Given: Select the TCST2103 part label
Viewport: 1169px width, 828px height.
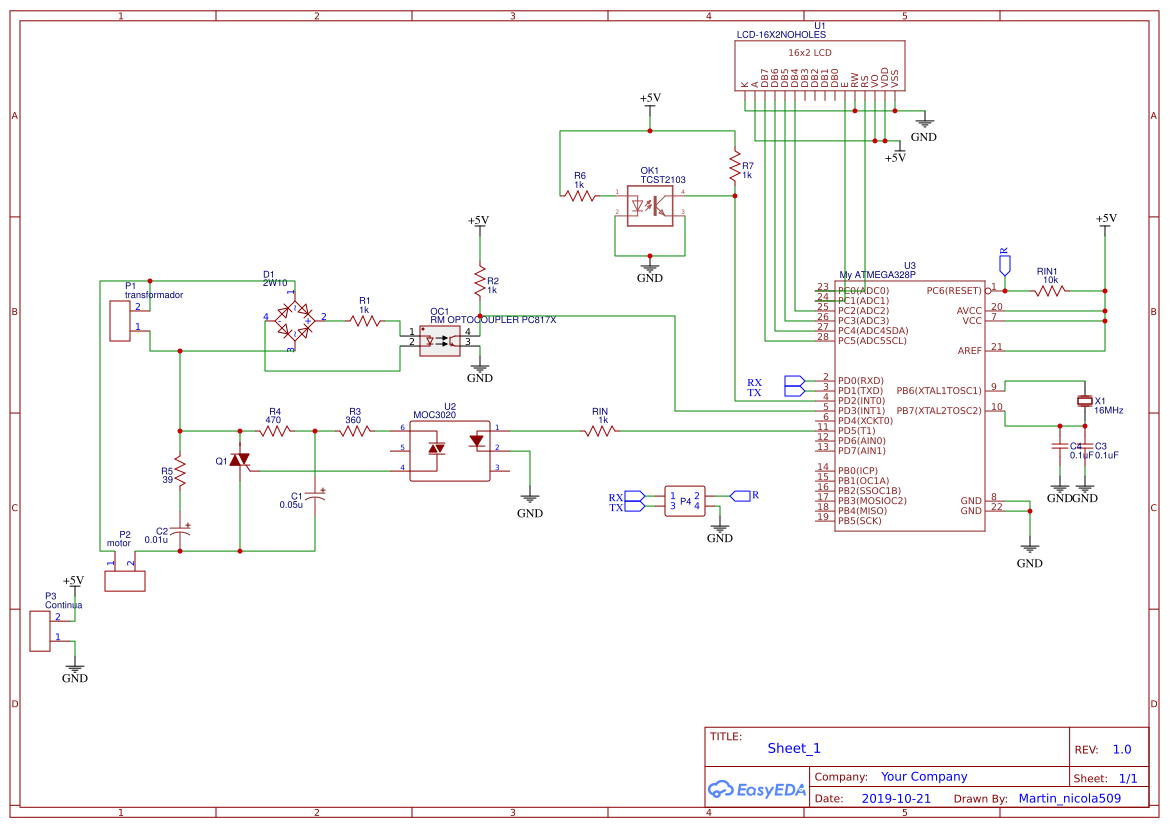Looking at the screenshot, I should coord(663,180).
